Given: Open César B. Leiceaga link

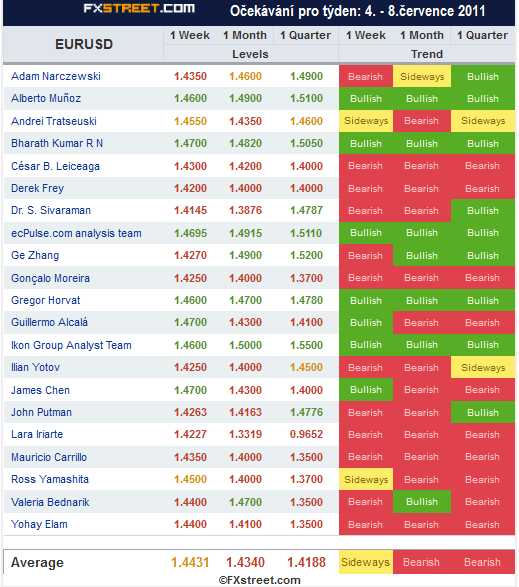Looking at the screenshot, I should (x=55, y=166).
